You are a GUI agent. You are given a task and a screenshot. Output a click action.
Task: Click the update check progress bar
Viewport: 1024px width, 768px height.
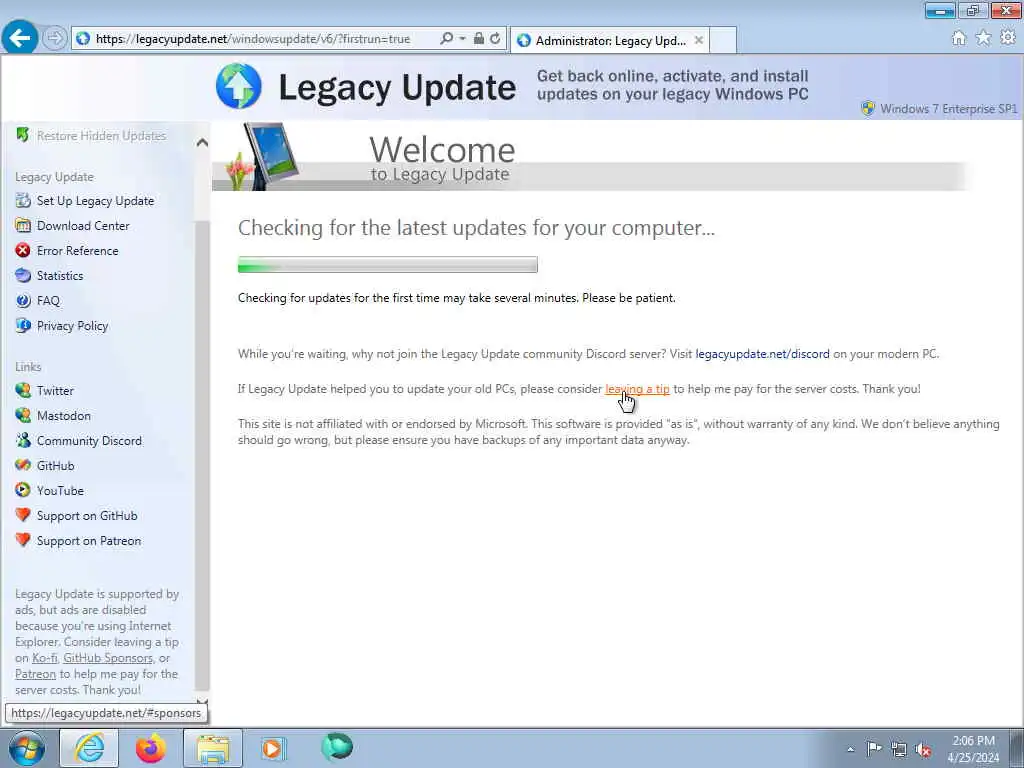[x=388, y=264]
